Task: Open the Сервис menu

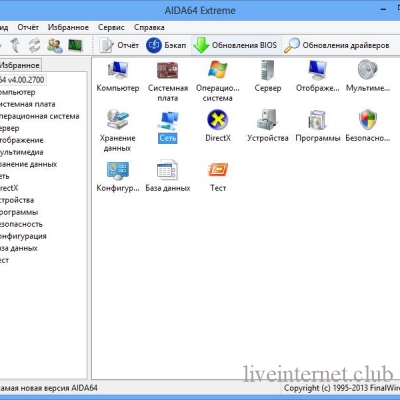Action: click(111, 27)
